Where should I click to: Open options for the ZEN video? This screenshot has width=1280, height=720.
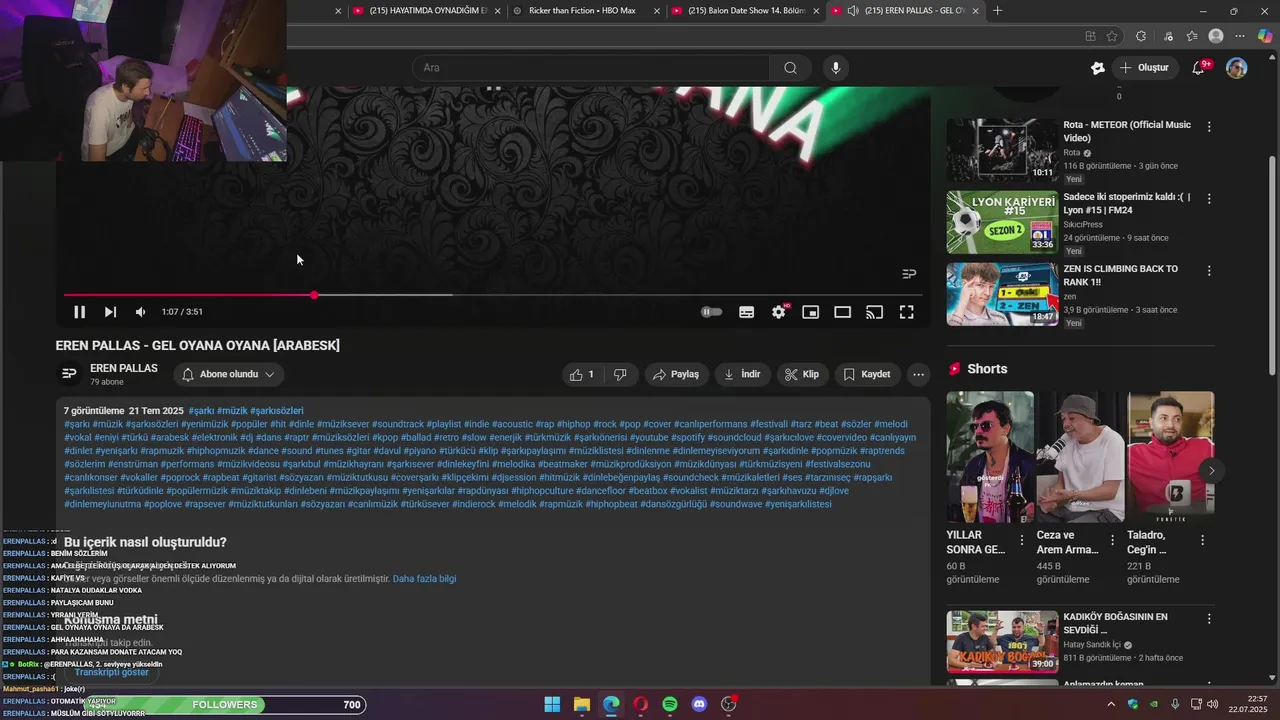[x=1209, y=271]
